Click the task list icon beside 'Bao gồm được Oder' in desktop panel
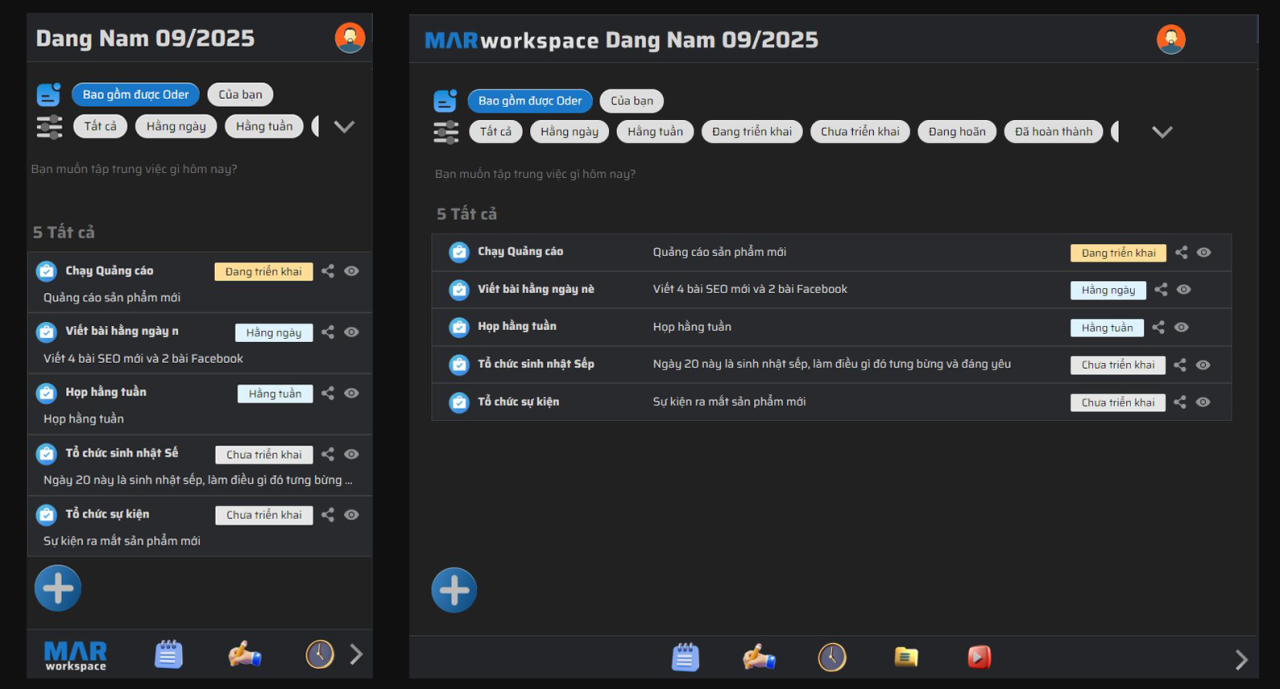Viewport: 1280px width, 689px height. (x=445, y=100)
